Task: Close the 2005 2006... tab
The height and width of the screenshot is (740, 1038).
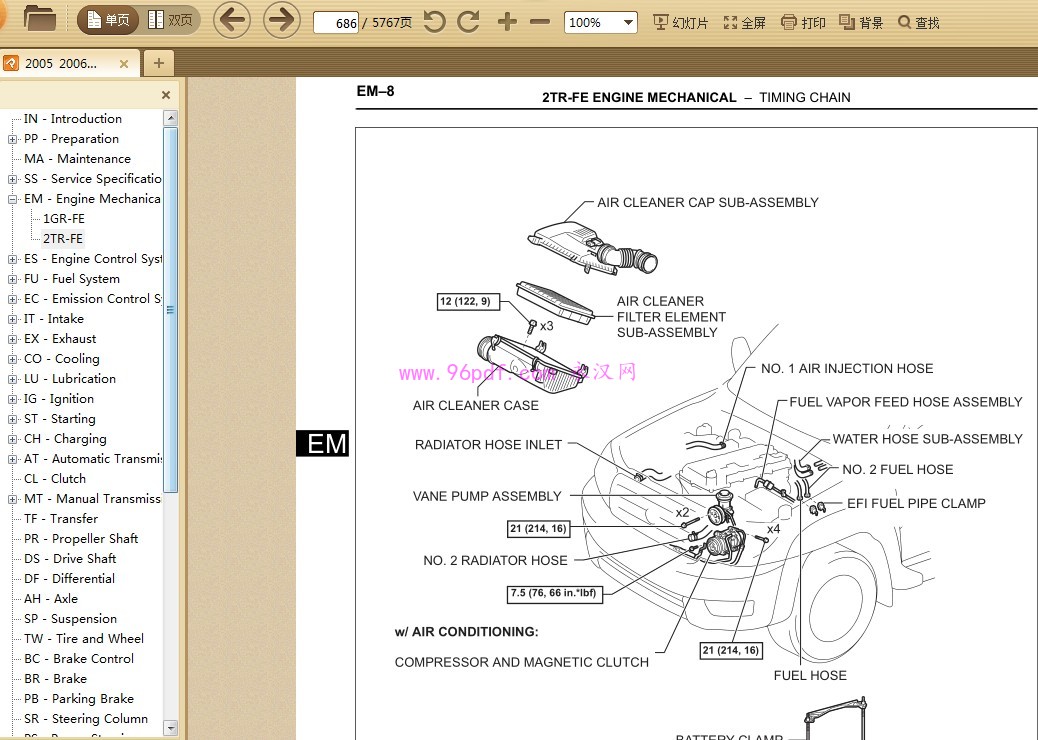Action: coord(124,64)
